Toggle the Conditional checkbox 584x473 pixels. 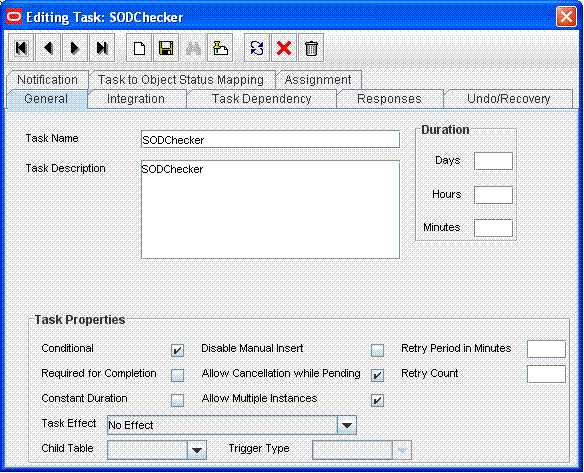[177, 350]
